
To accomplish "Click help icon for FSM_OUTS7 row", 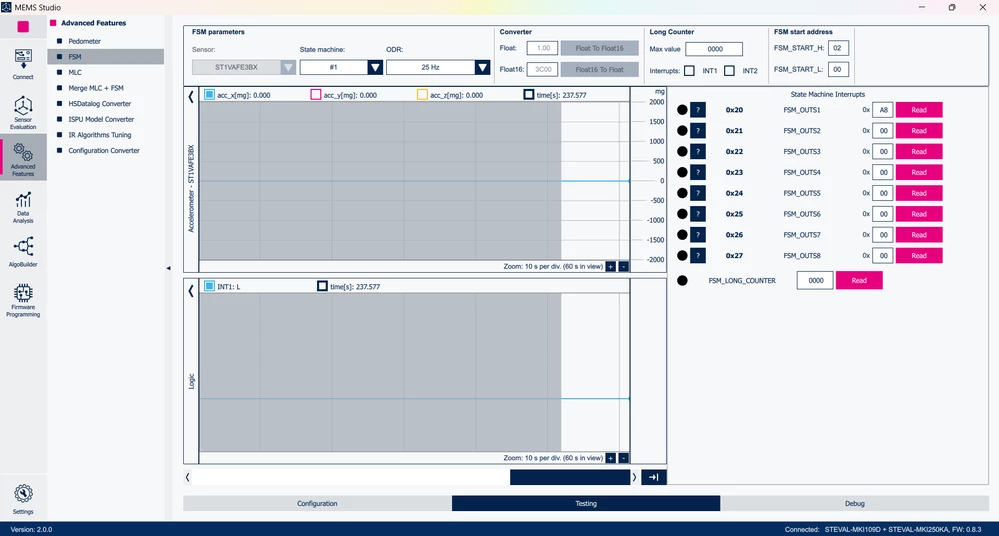I will [698, 235].
